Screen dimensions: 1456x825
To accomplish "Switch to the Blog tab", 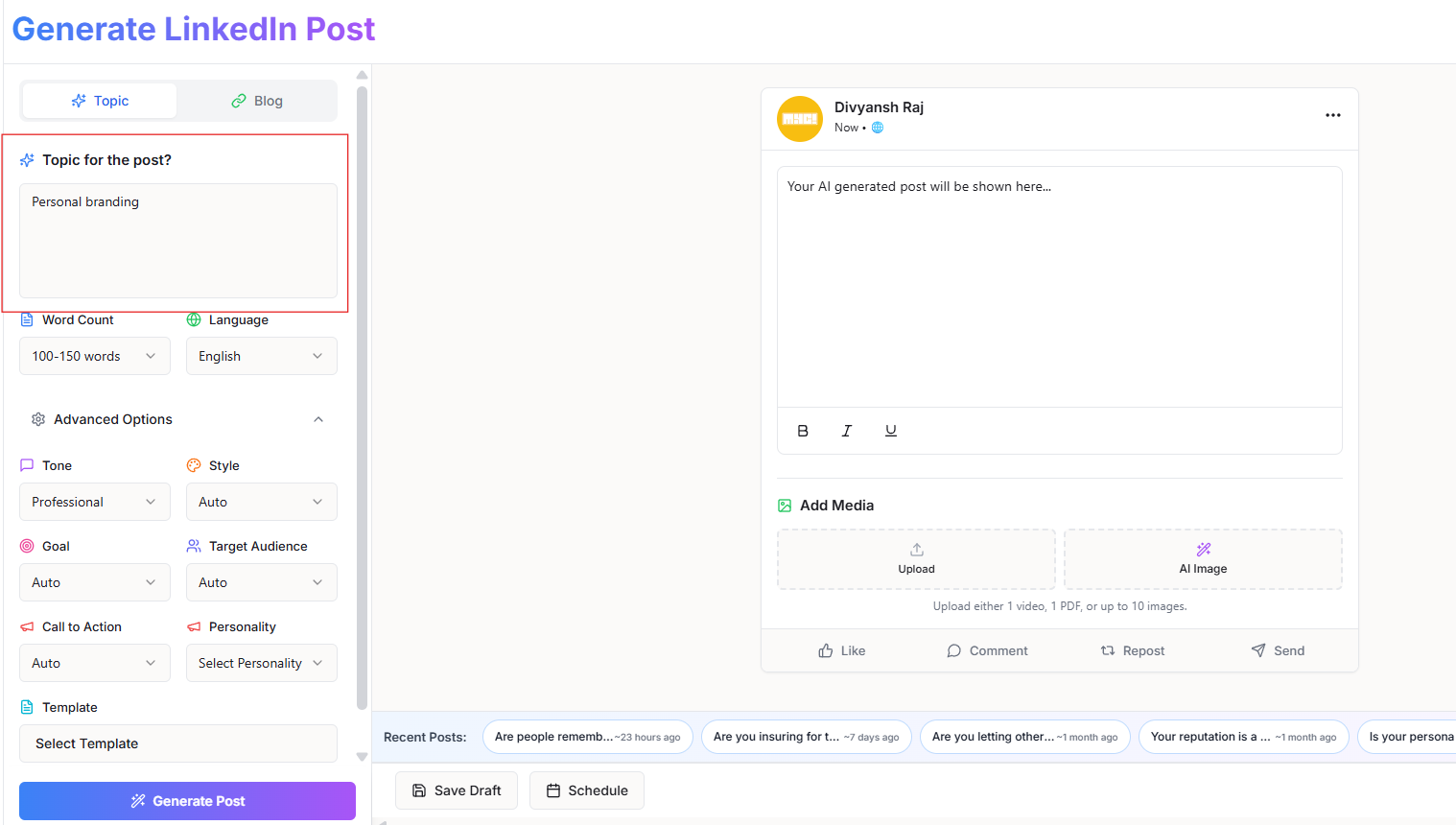I will [257, 101].
